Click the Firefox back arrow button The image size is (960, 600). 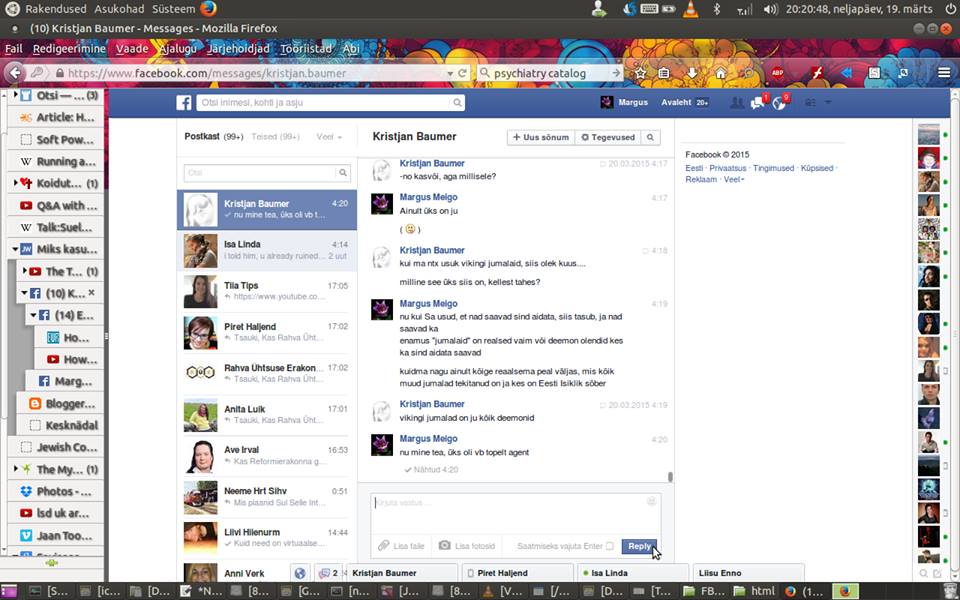tap(15, 73)
